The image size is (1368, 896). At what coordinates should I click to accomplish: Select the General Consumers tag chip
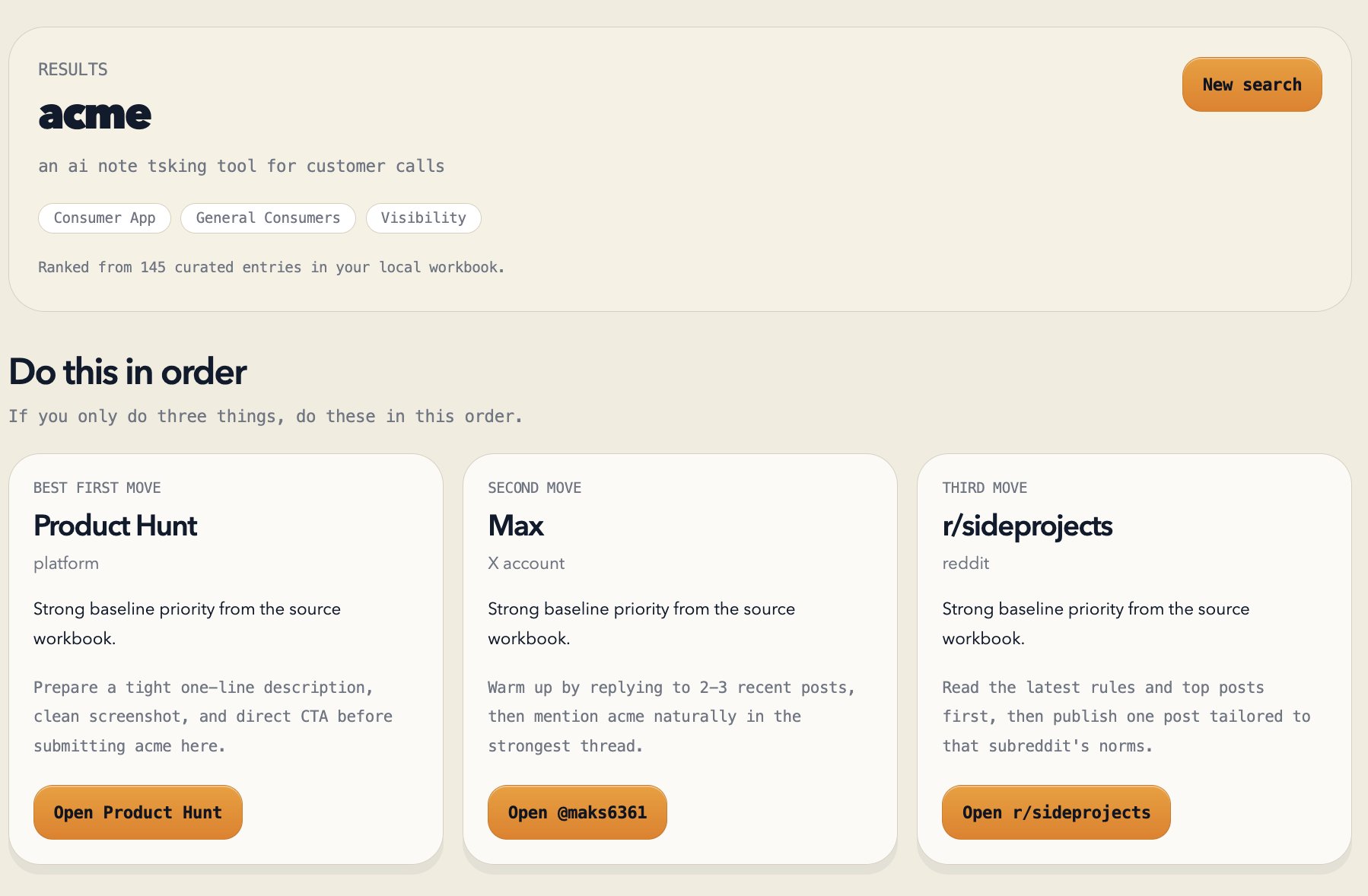pyautogui.click(x=268, y=218)
